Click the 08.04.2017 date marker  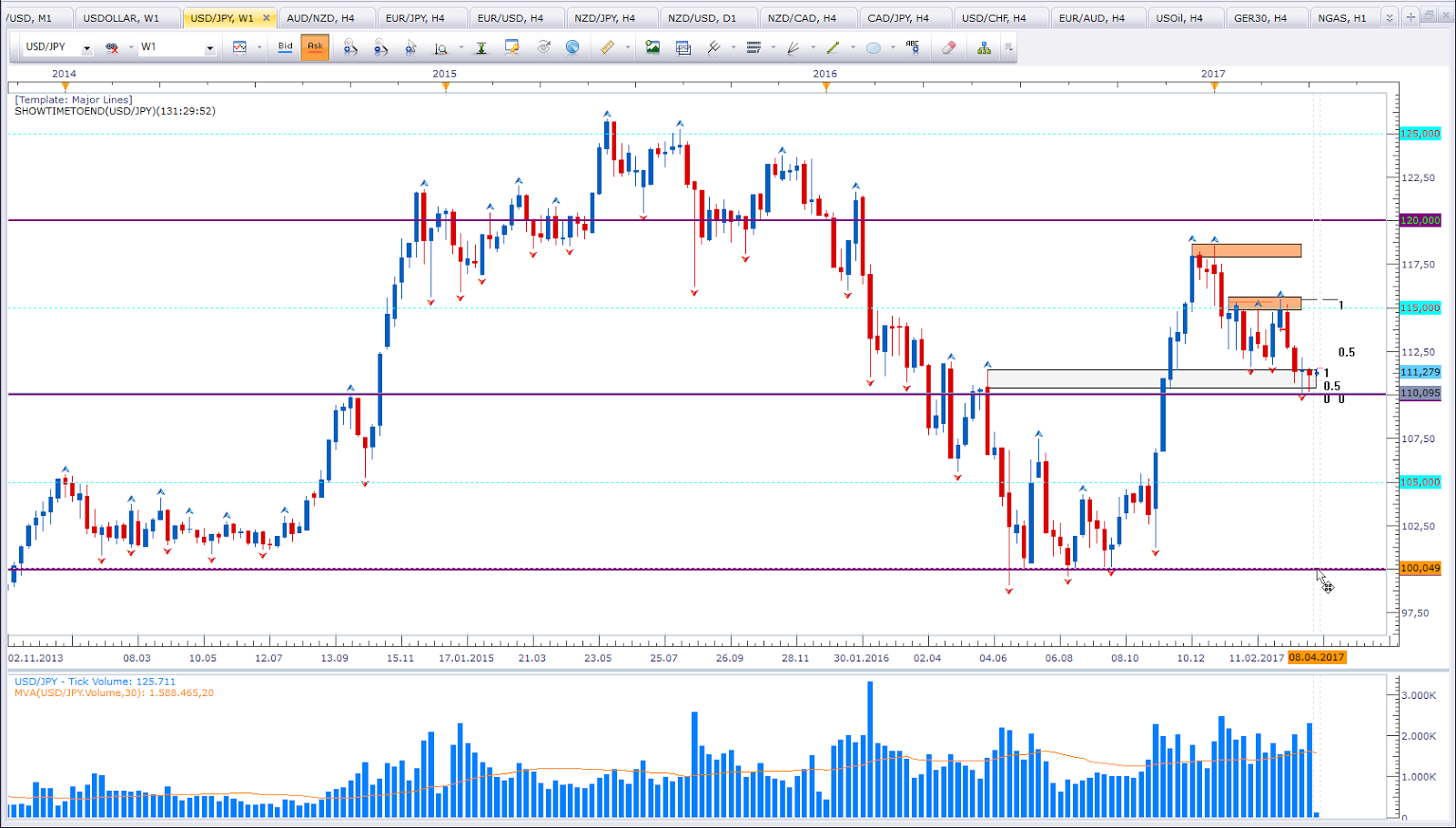click(1317, 656)
